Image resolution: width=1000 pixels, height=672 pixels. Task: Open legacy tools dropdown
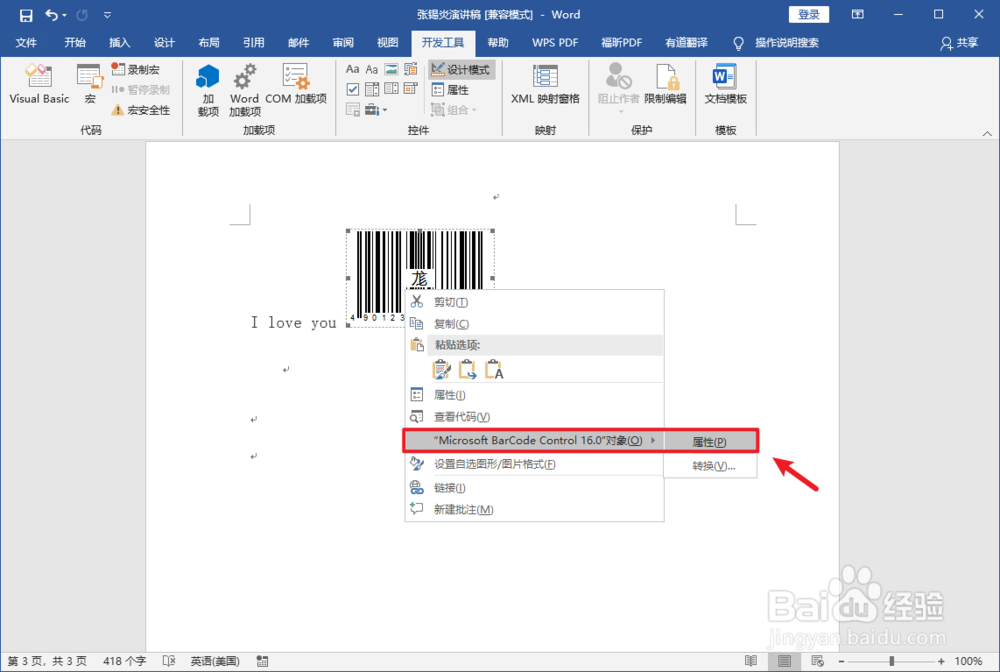376,110
